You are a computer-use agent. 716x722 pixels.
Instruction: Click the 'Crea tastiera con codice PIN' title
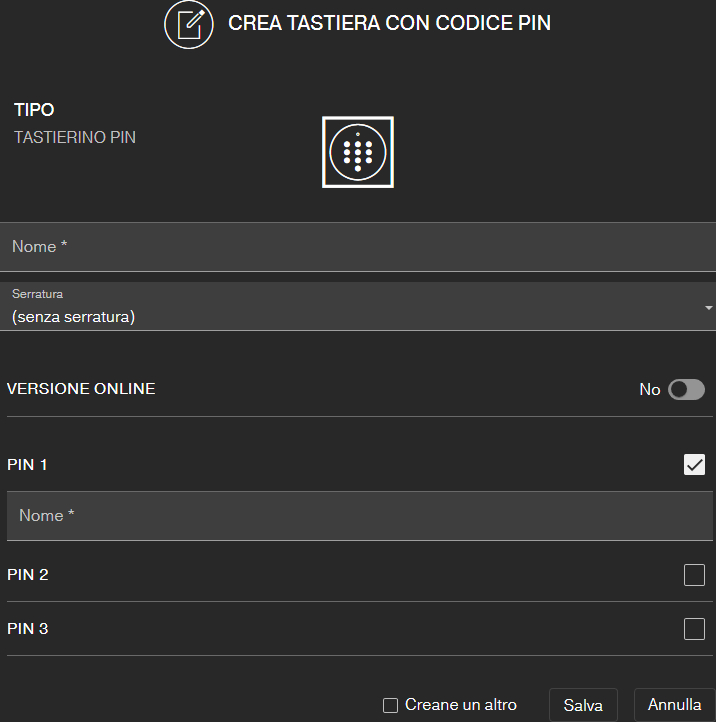point(389,23)
